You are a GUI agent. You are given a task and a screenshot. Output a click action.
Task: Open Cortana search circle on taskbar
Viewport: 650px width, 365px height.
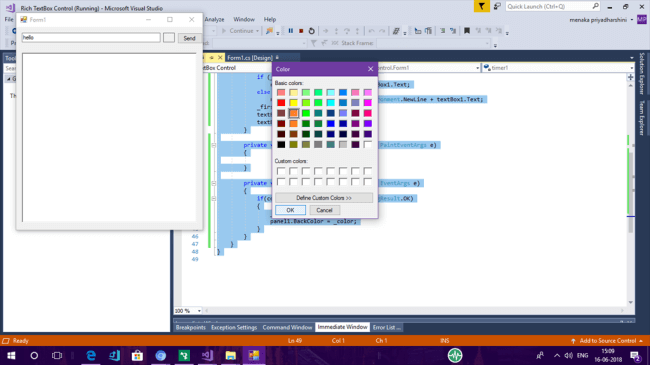tap(34, 355)
